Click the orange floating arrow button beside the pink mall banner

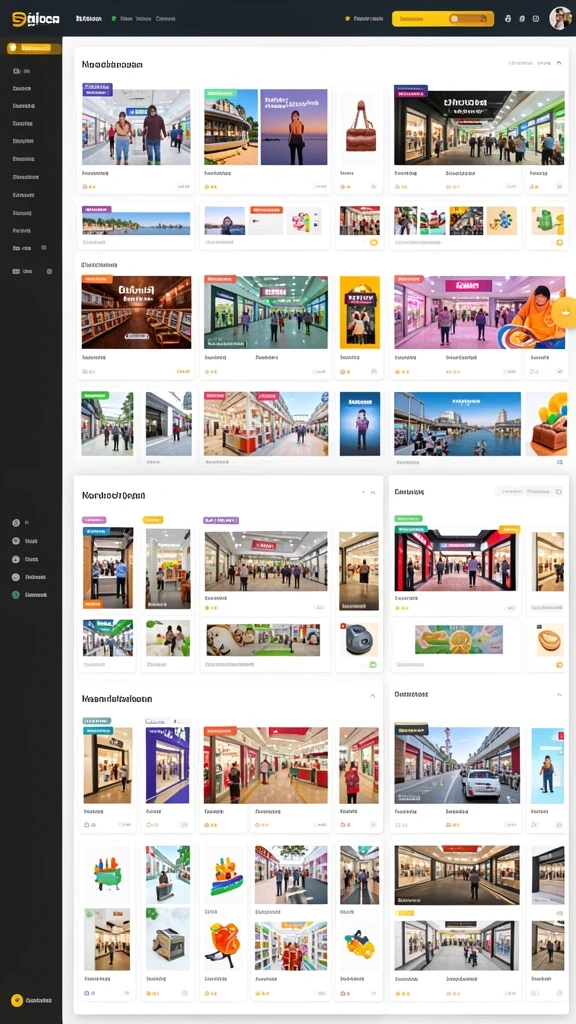click(564, 312)
